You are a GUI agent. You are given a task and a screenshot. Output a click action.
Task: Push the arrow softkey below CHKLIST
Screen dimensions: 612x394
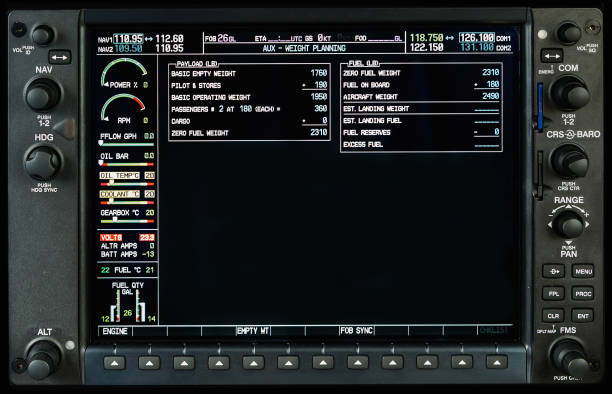pos(496,363)
